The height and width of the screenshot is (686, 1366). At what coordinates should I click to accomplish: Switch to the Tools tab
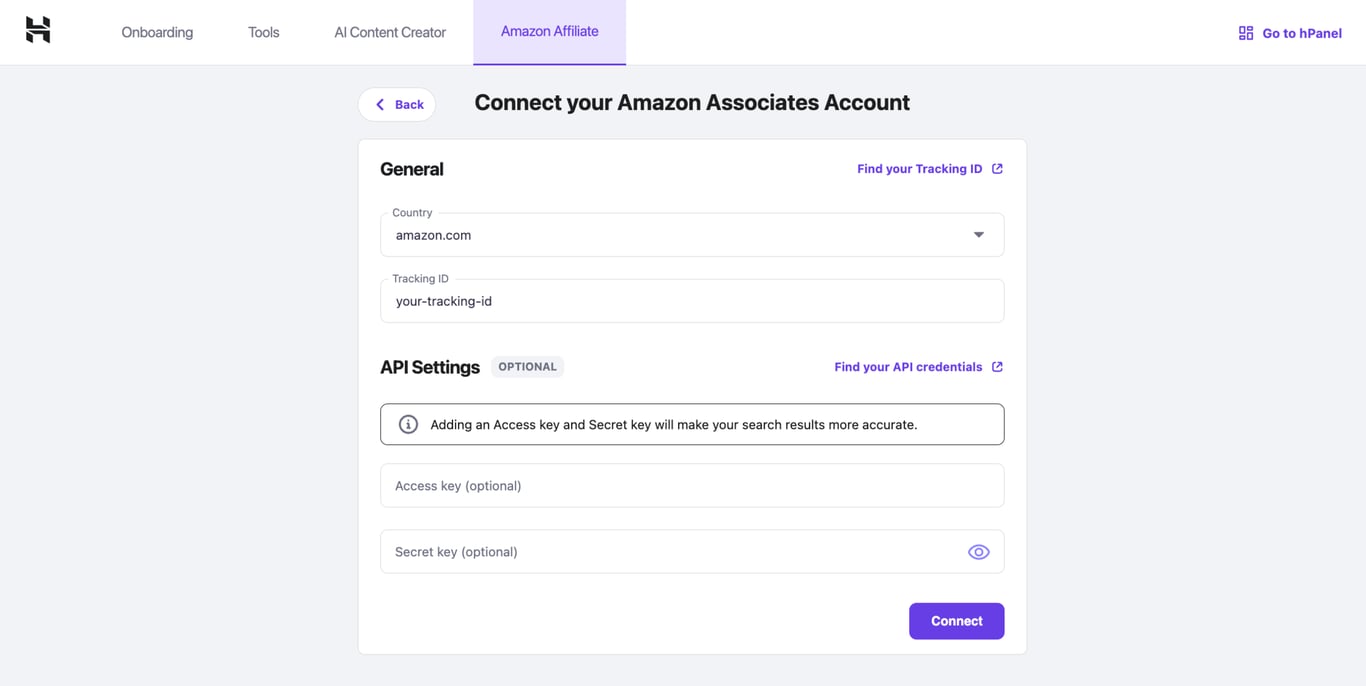click(263, 32)
